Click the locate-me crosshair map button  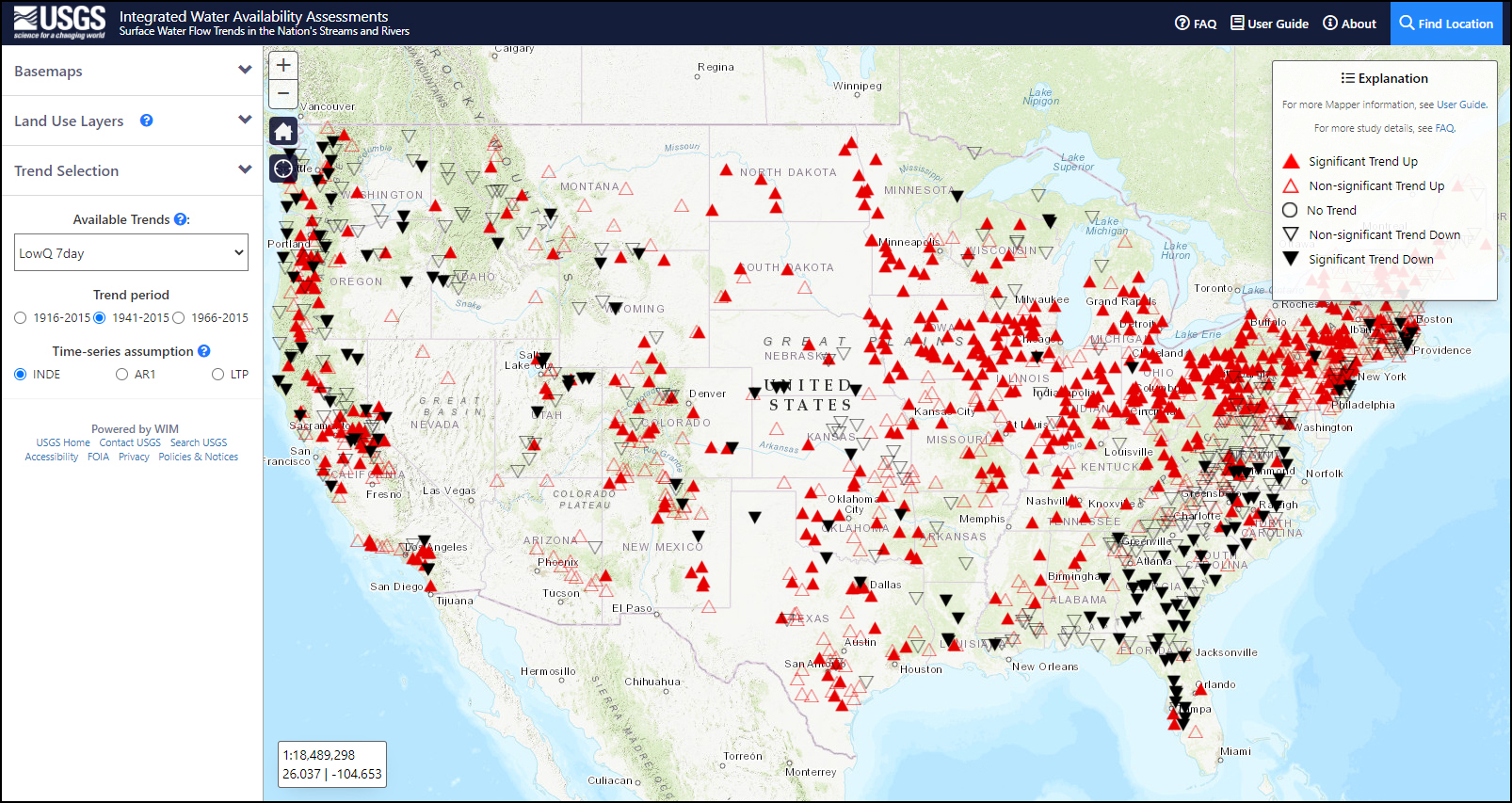tap(283, 169)
